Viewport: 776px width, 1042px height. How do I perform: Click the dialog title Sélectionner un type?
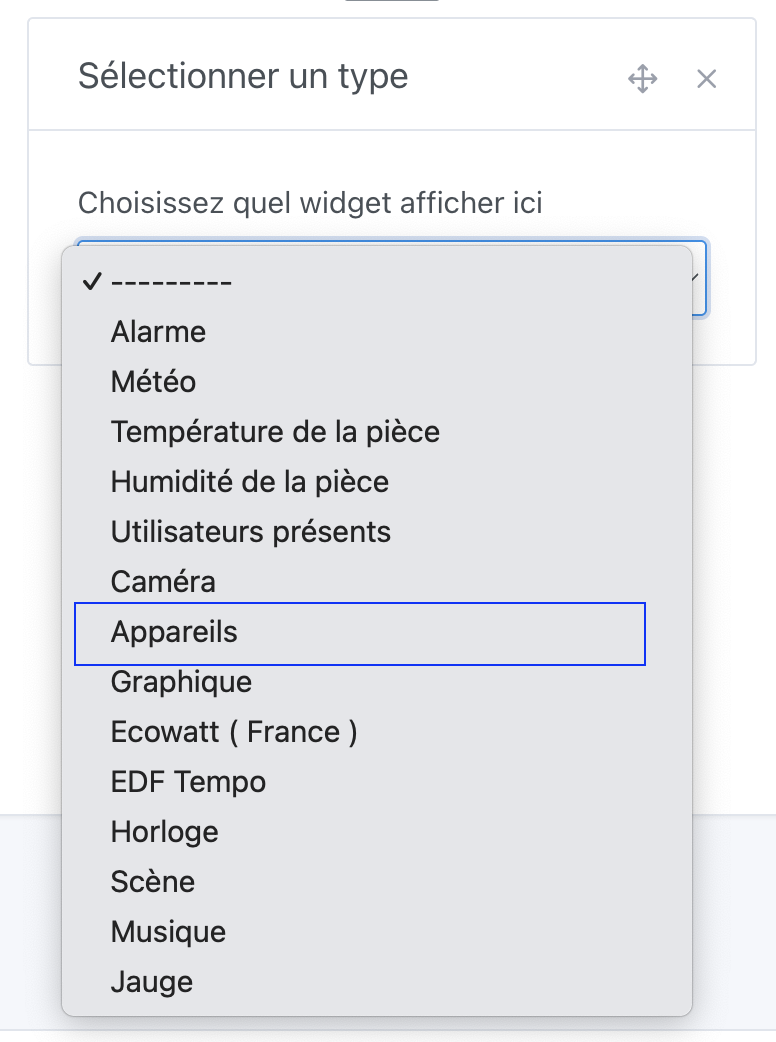242,76
